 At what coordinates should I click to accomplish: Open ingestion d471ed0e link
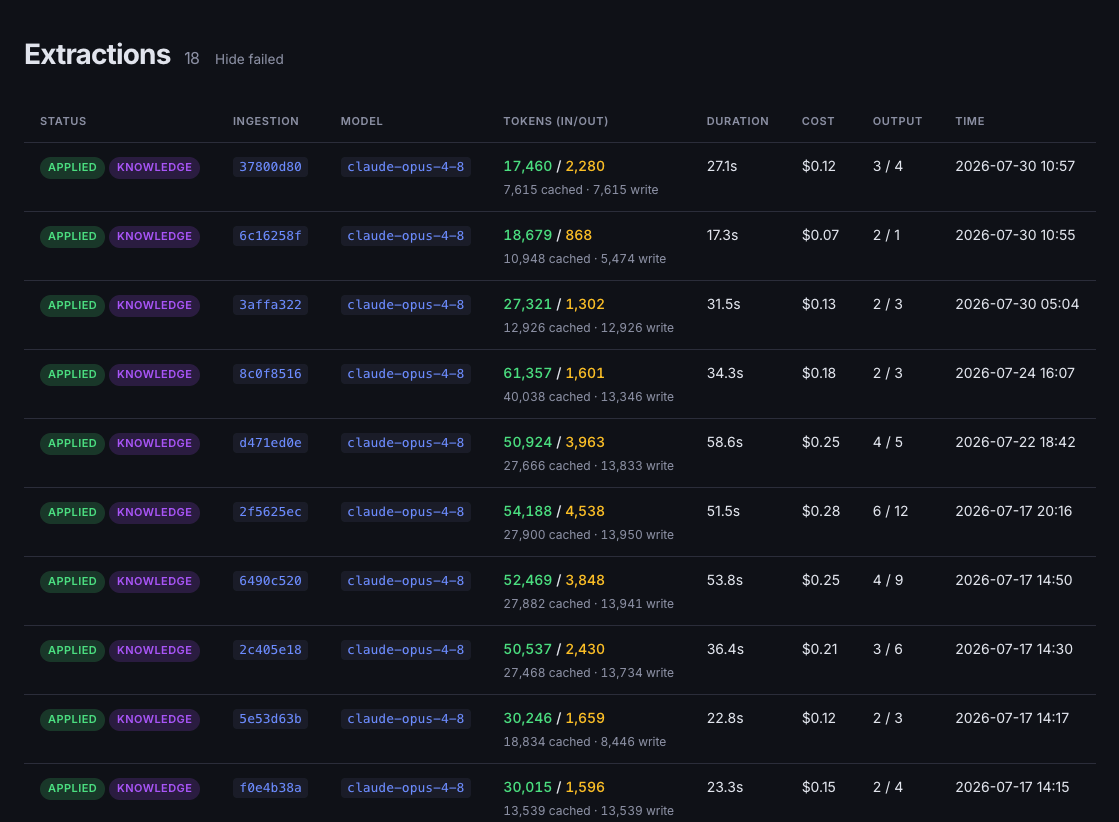tap(270, 443)
